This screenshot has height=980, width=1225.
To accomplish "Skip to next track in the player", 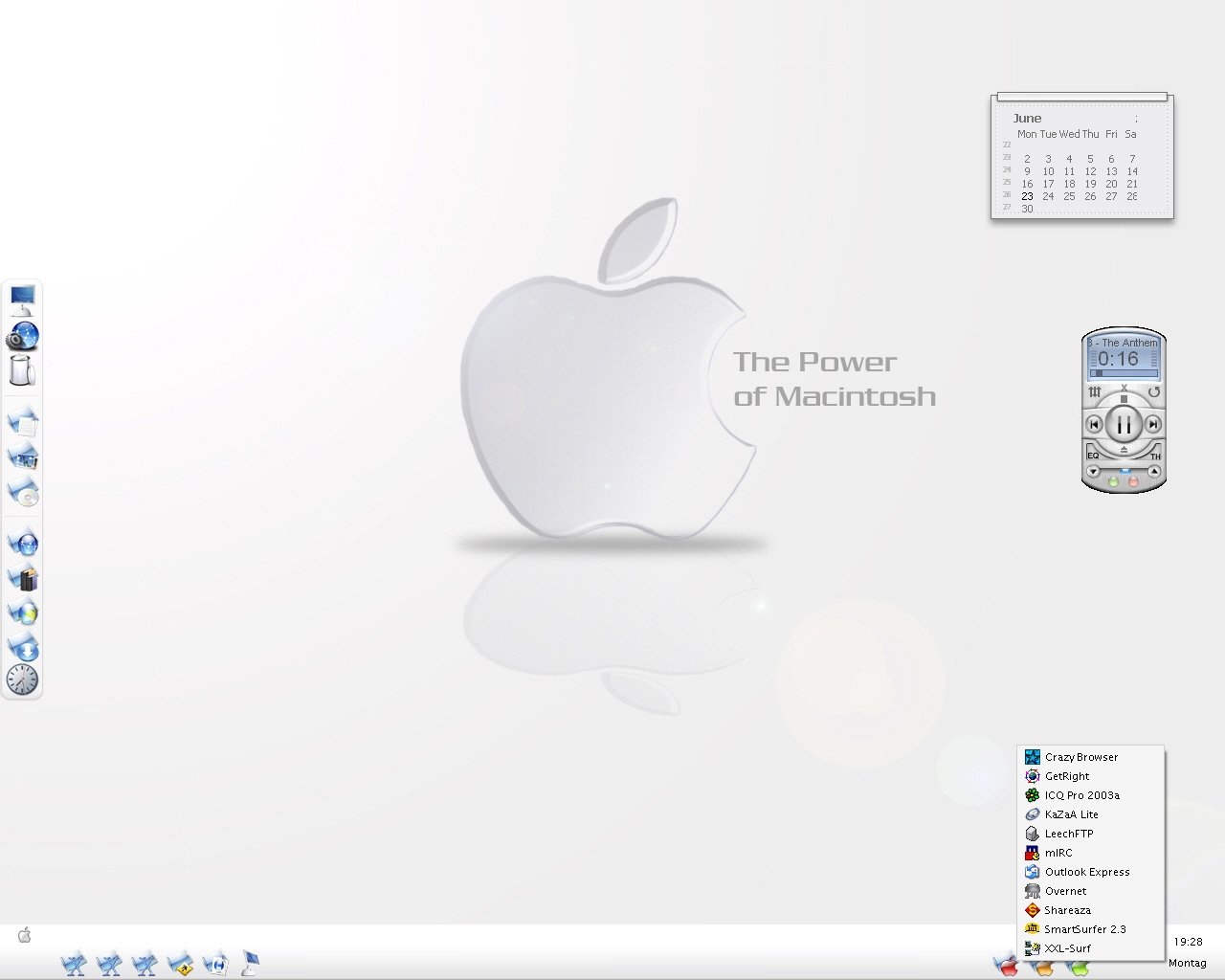I will point(1153,424).
